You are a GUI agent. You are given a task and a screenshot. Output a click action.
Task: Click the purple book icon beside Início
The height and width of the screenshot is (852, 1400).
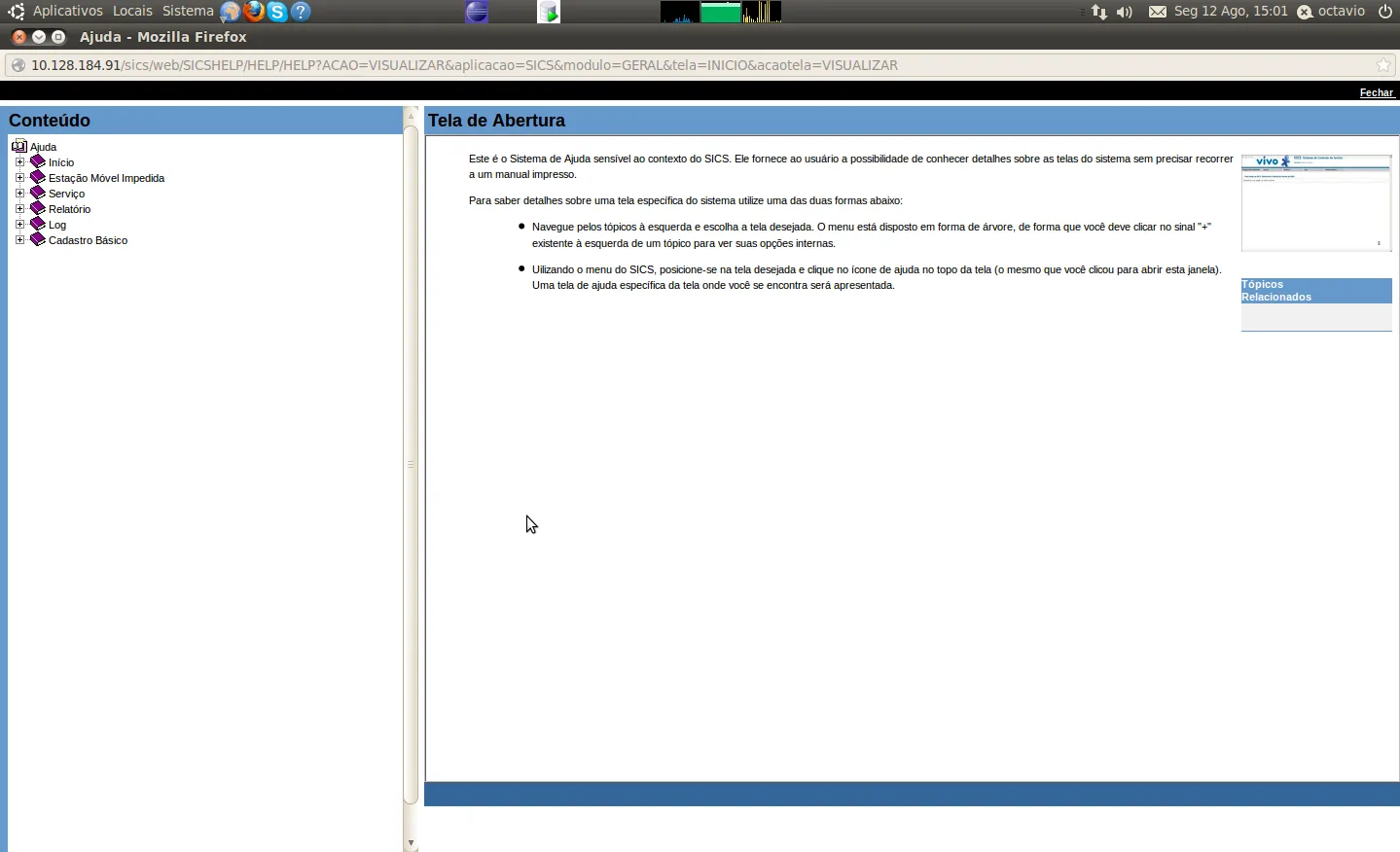tap(38, 161)
